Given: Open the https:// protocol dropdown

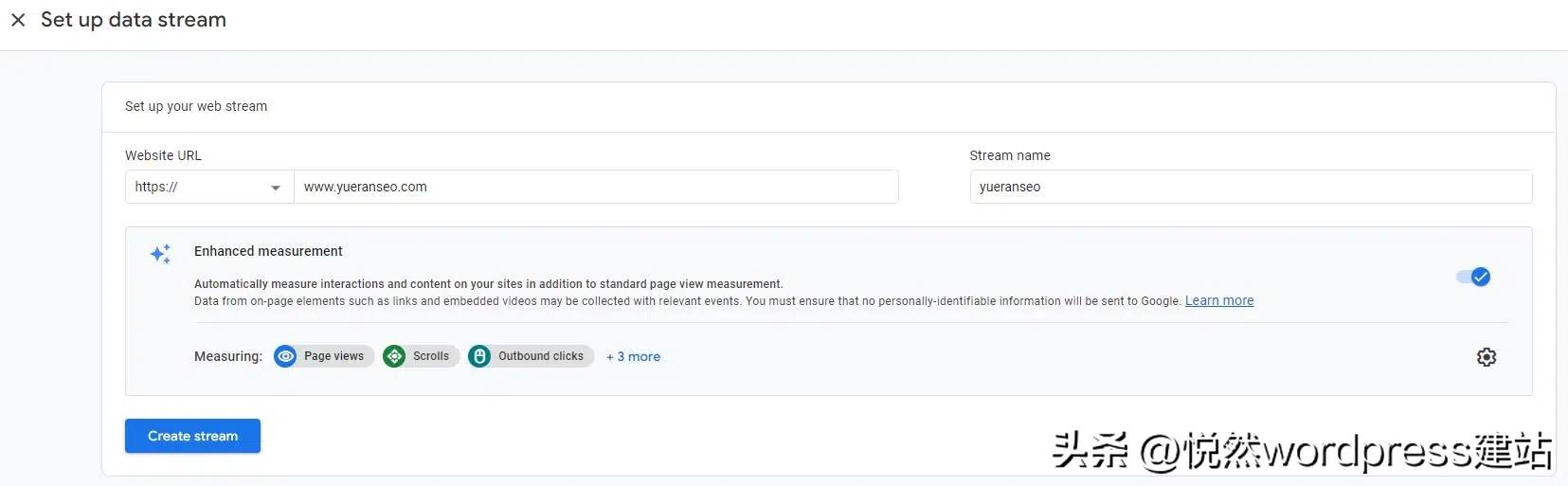Looking at the screenshot, I should (208, 188).
